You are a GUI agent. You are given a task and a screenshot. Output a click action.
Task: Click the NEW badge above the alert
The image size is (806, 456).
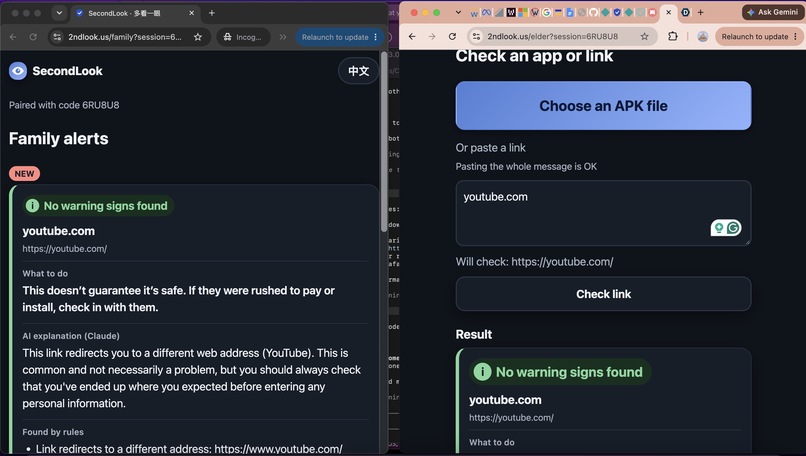coord(24,174)
